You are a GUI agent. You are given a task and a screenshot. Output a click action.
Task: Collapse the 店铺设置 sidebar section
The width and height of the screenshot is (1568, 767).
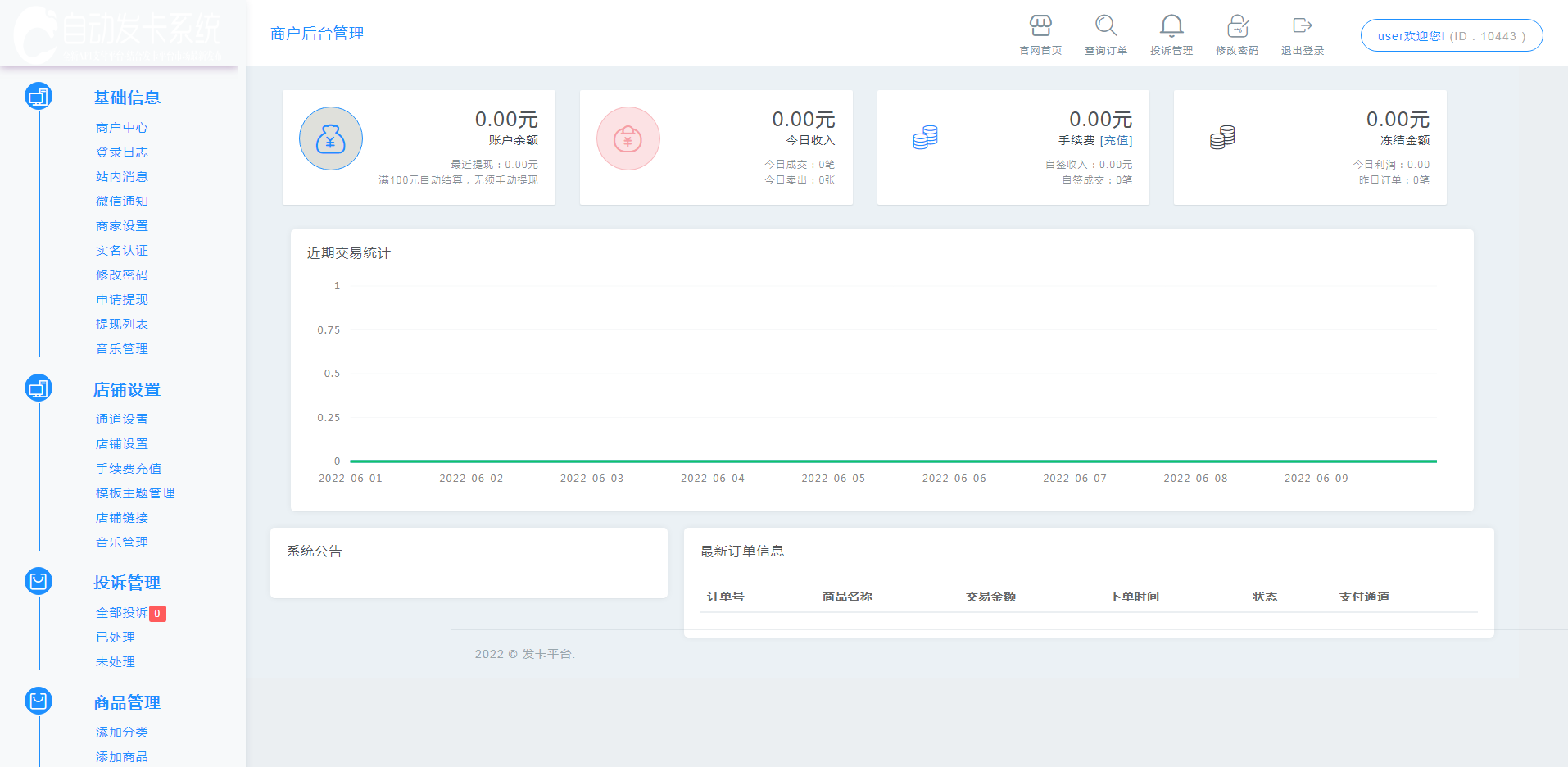127,388
